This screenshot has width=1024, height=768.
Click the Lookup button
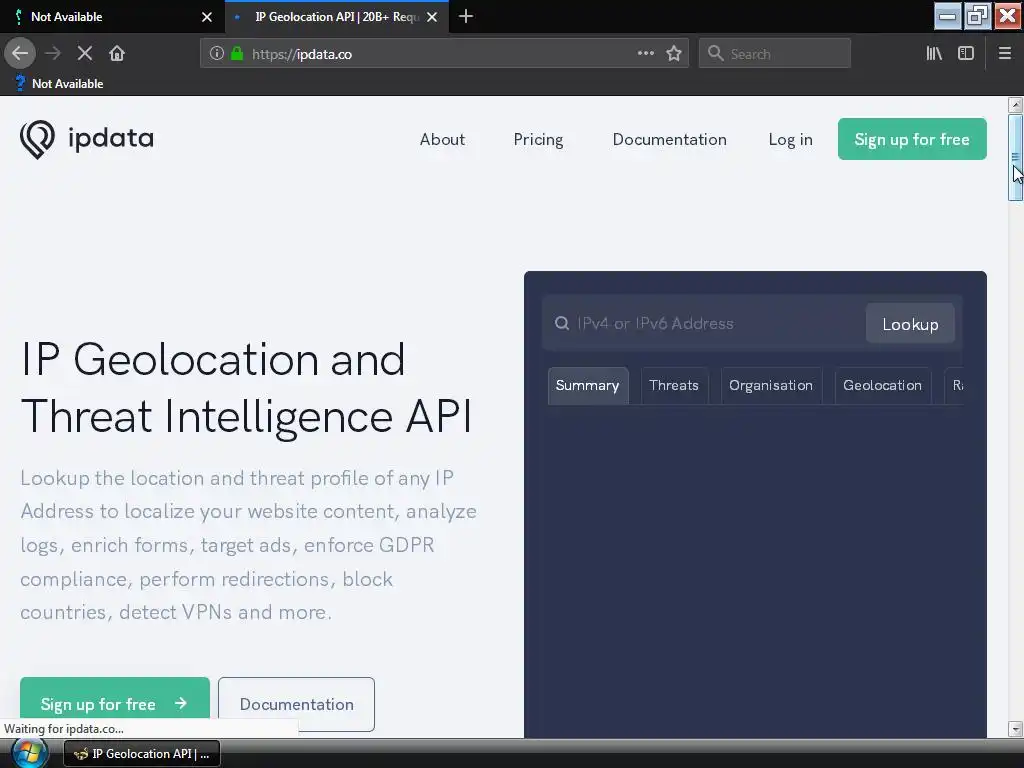coord(910,324)
